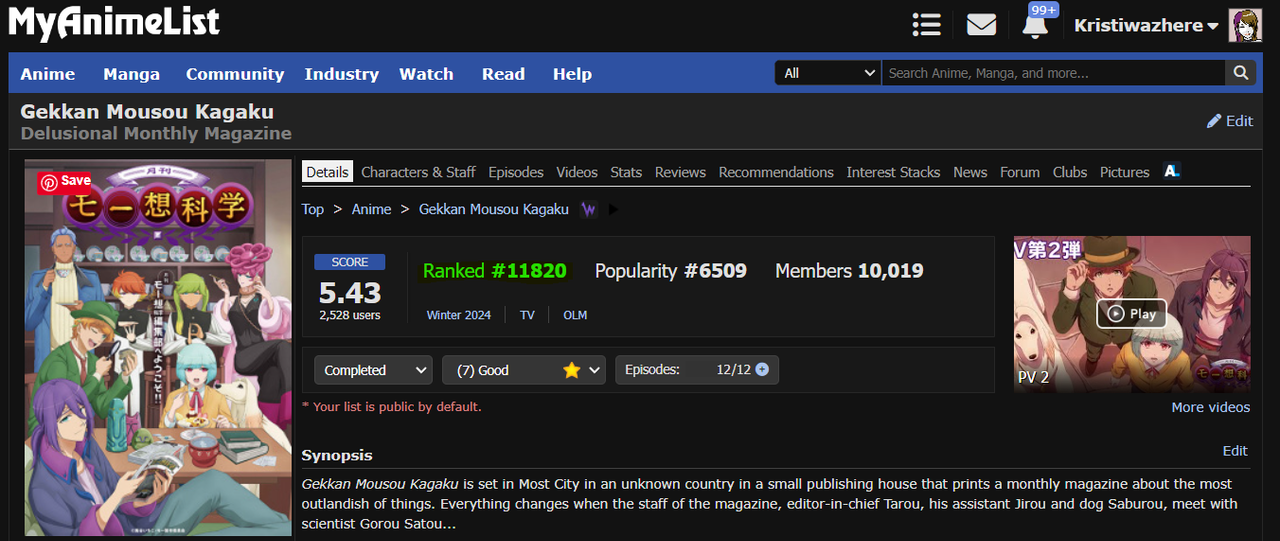Click the Winter 2024 season link
1280x541 pixels.
point(459,315)
